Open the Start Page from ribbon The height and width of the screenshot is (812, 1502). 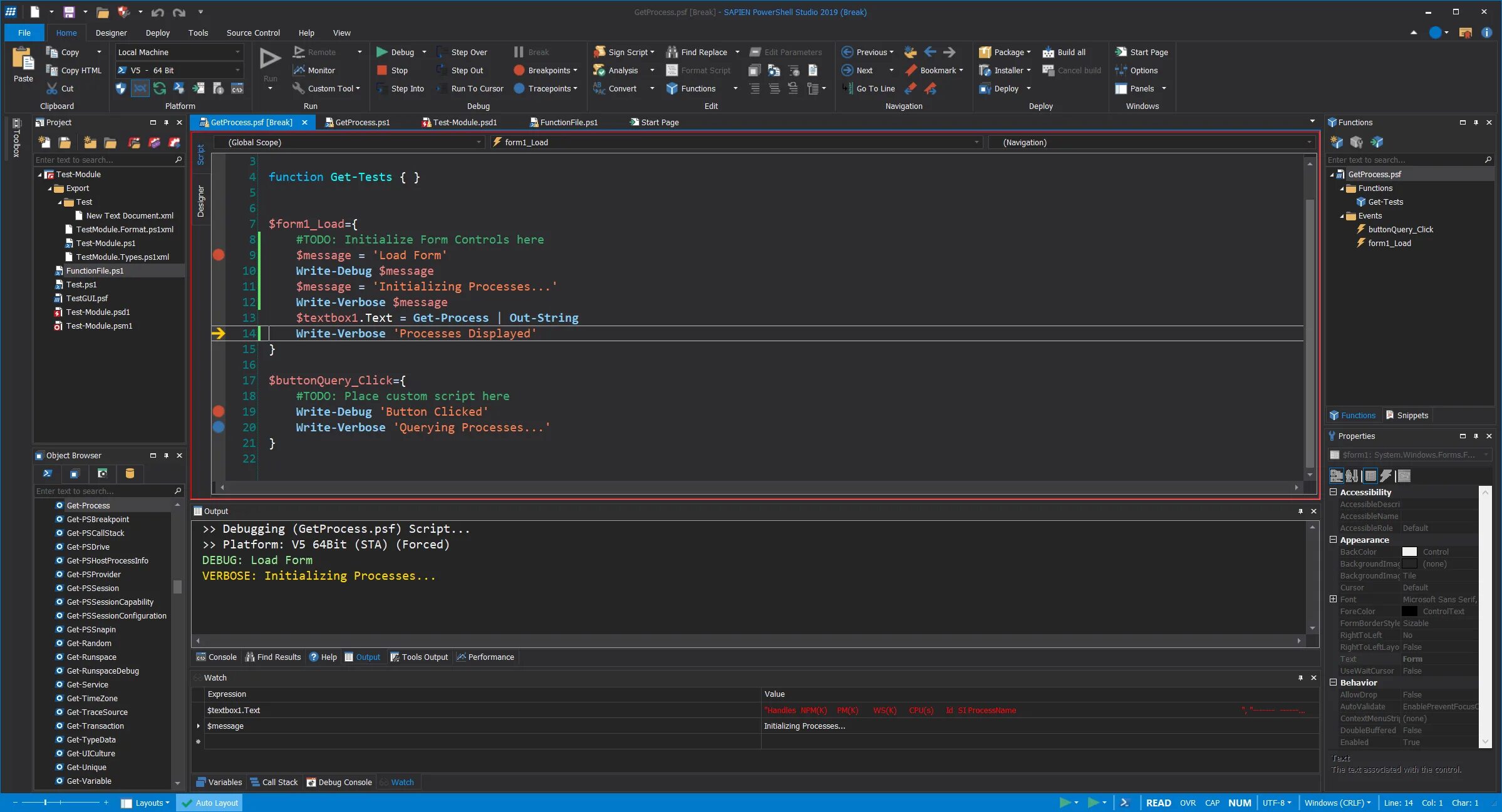point(1142,53)
